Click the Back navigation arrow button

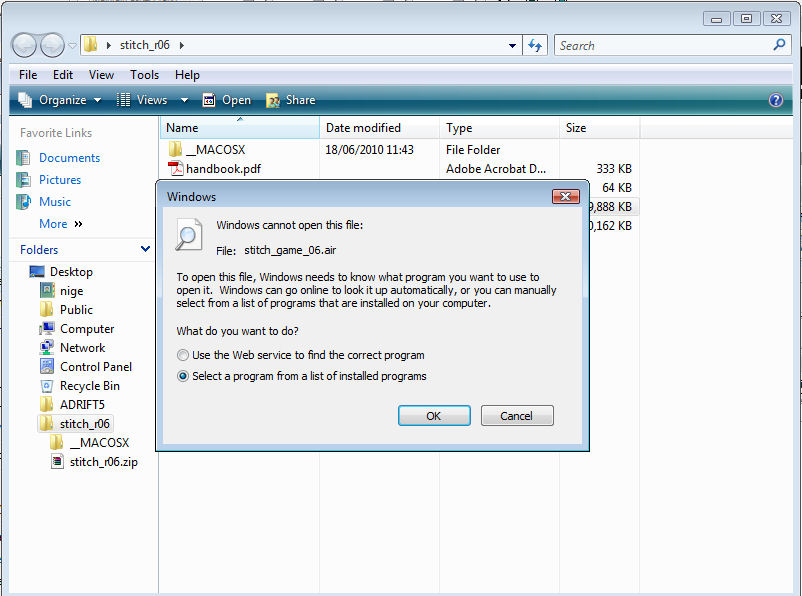[x=24, y=45]
